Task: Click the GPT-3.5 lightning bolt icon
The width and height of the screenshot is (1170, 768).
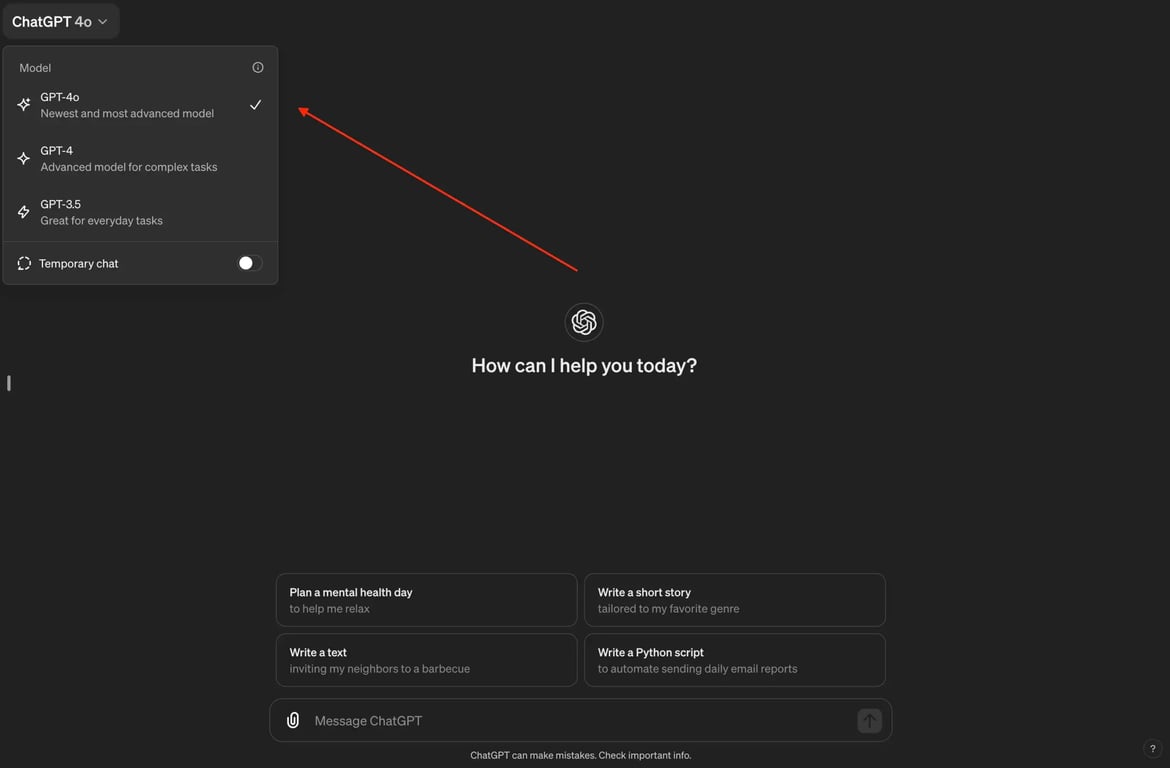Action: click(x=24, y=212)
